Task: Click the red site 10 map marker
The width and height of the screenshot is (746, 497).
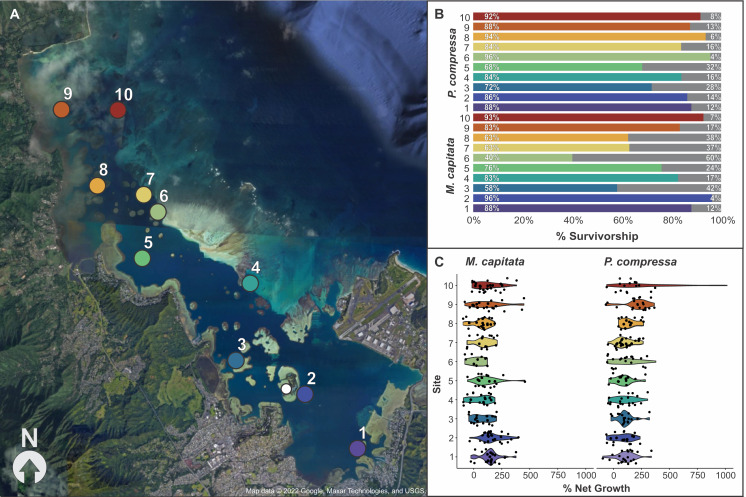Action: (118, 110)
